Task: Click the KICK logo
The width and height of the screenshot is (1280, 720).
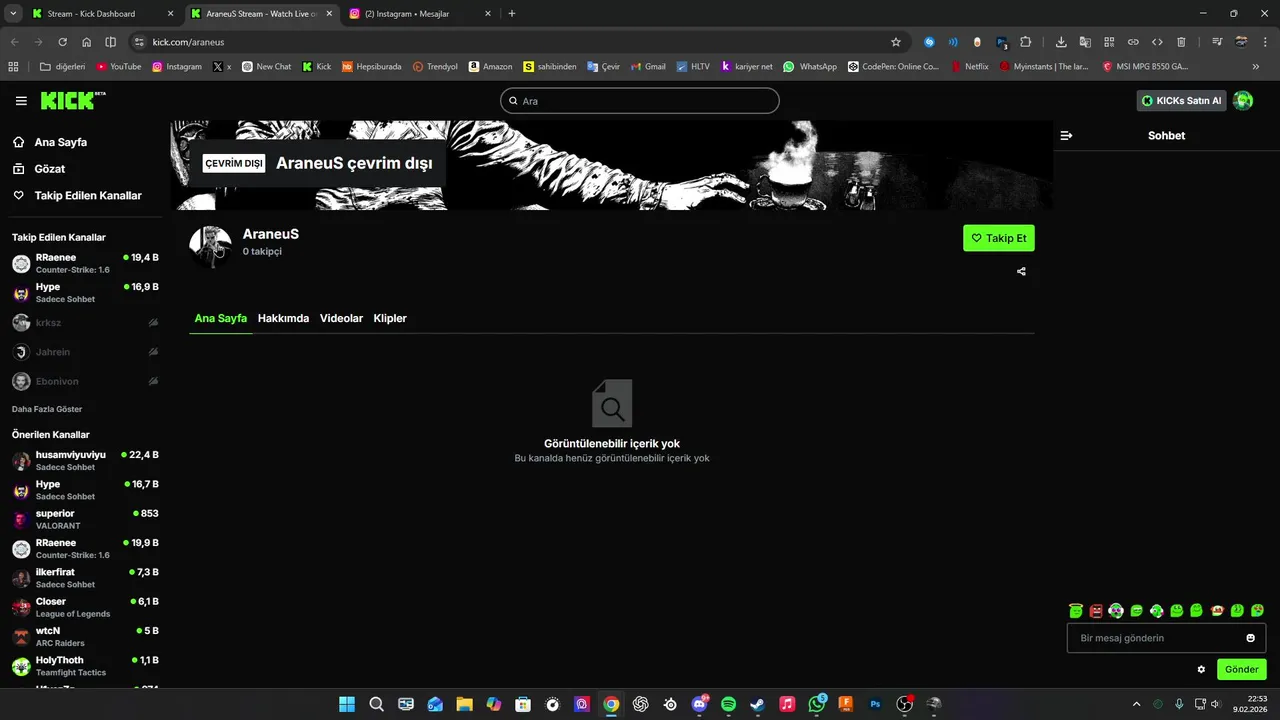Action: (x=72, y=100)
